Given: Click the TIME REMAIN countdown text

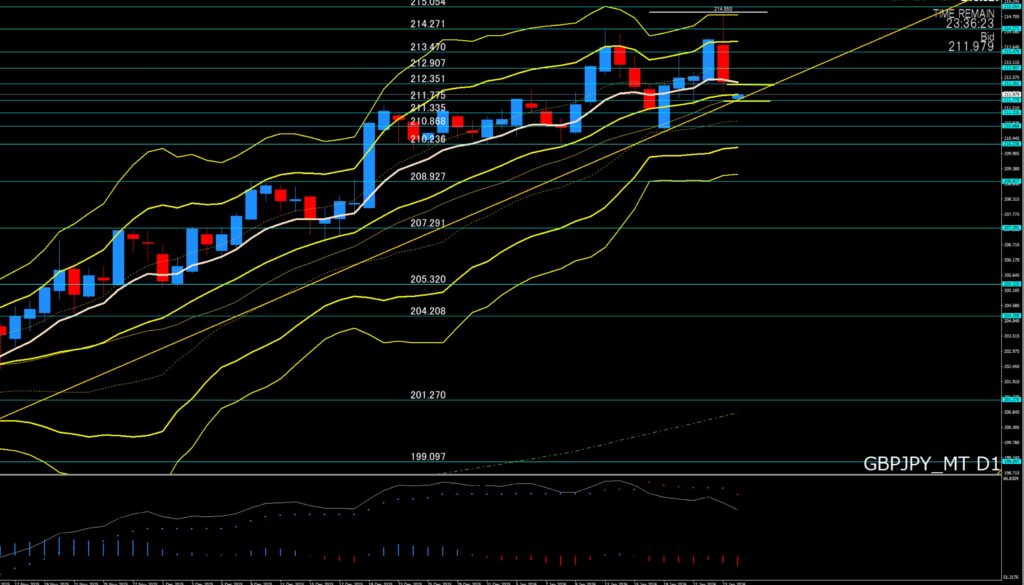Looking at the screenshot, I should (964, 18).
